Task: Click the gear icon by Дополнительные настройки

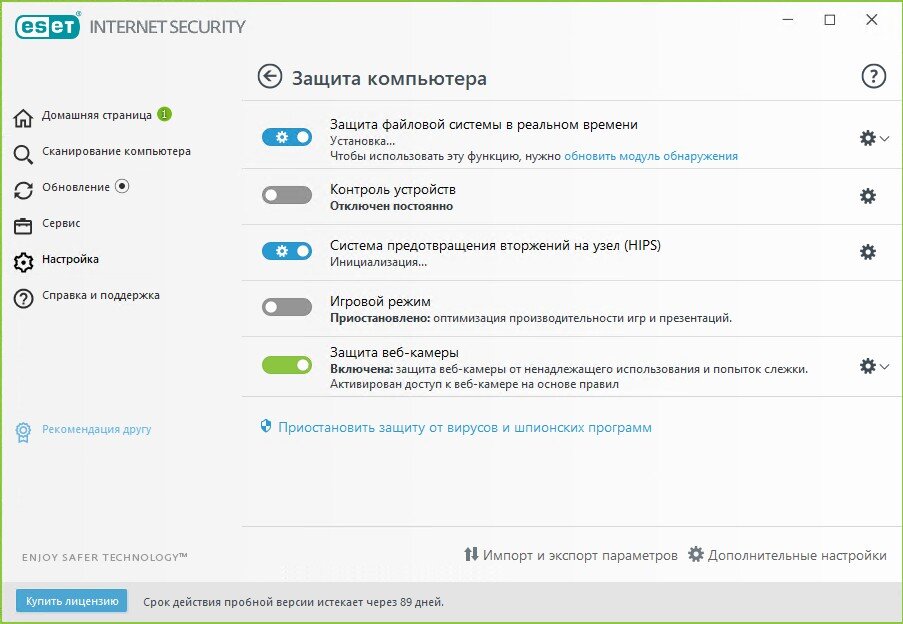Action: pyautogui.click(x=696, y=554)
